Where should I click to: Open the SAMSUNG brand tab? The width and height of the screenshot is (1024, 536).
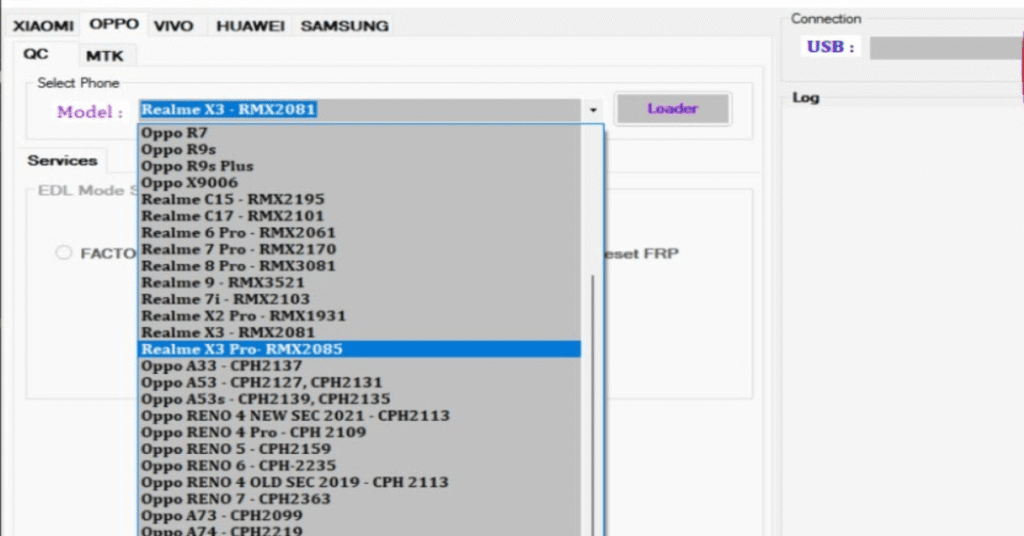pos(344,26)
